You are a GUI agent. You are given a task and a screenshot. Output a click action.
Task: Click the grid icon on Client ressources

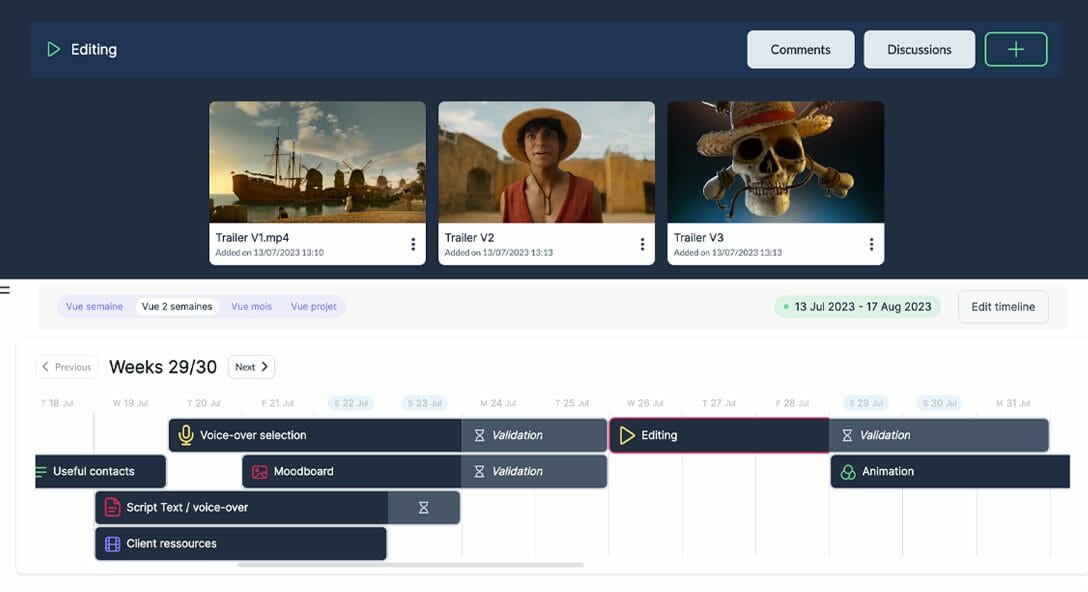pyautogui.click(x=111, y=543)
